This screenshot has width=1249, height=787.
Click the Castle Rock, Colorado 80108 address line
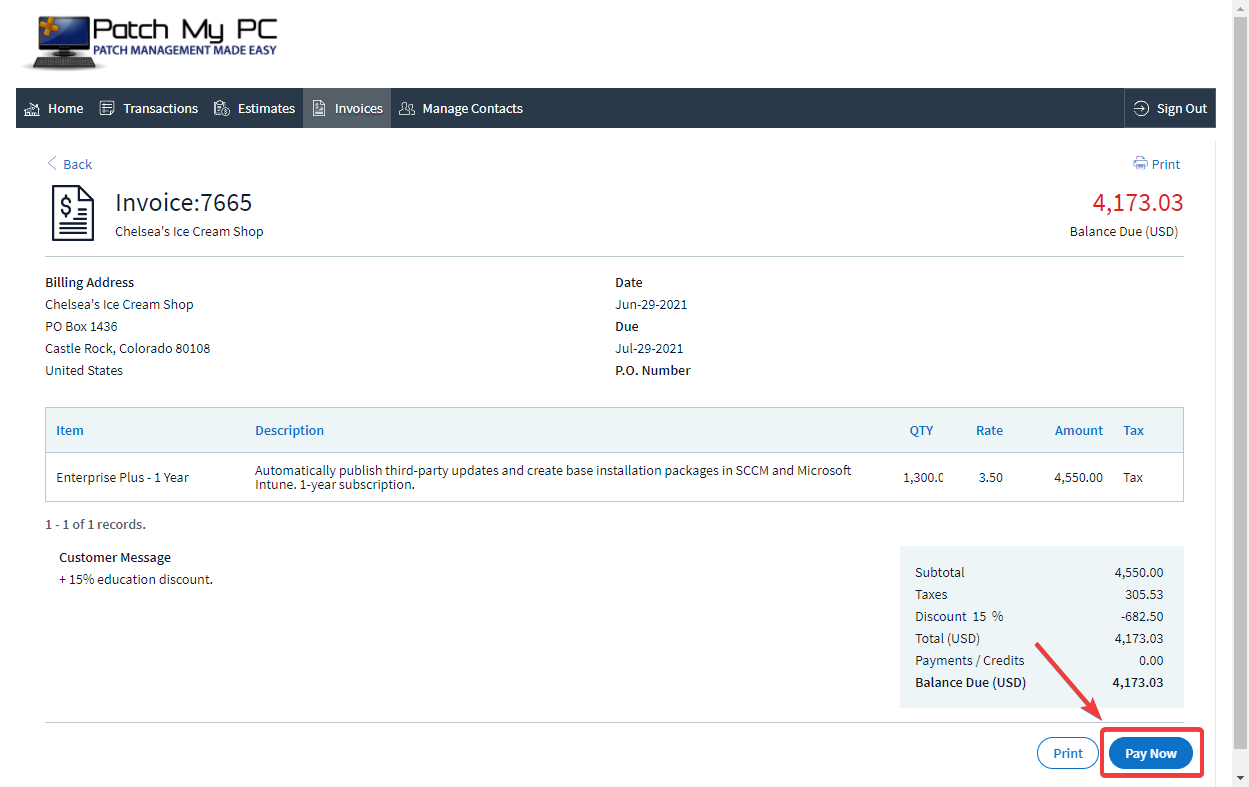tap(128, 348)
